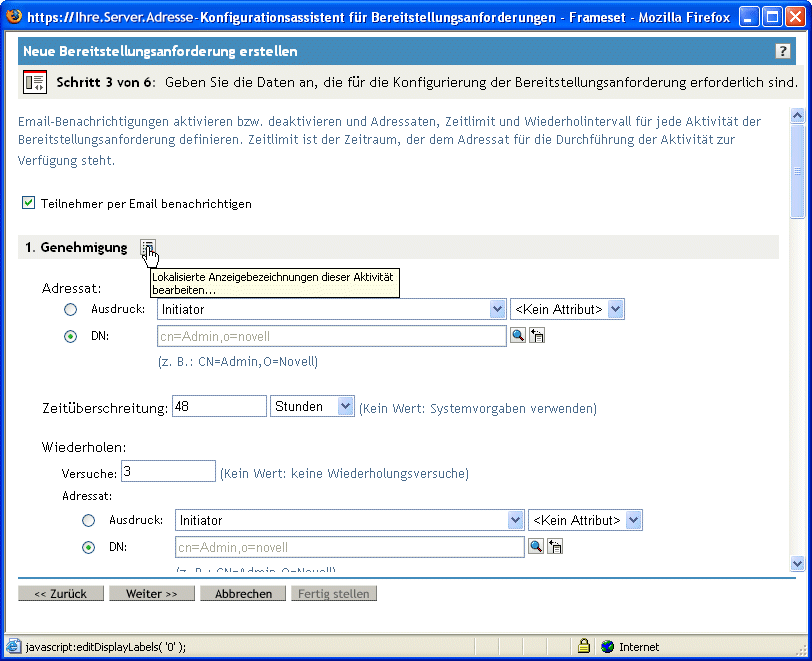Open help with the question mark icon
812x661 pixels.
pos(782,51)
